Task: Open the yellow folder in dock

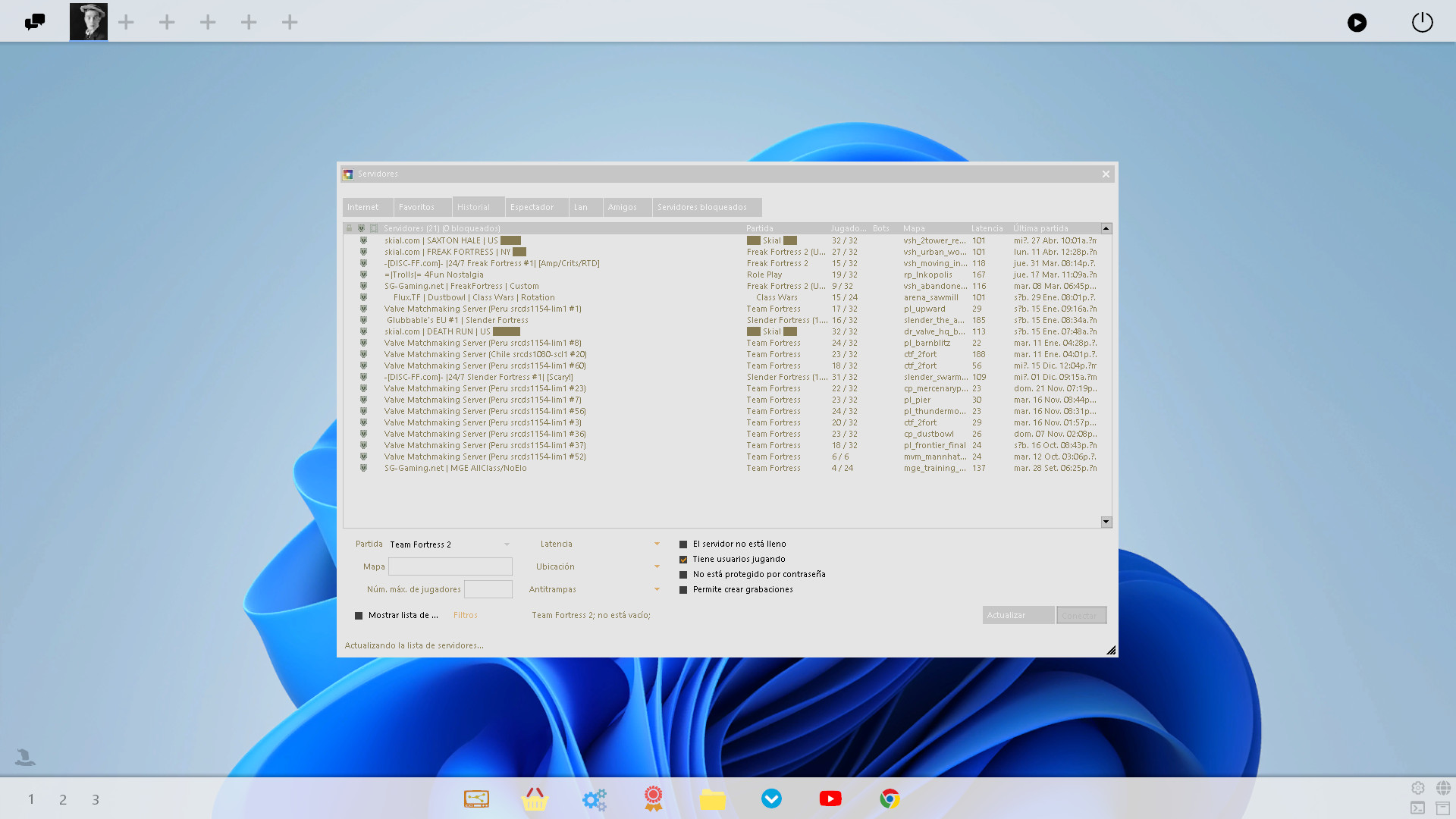Action: (x=712, y=799)
